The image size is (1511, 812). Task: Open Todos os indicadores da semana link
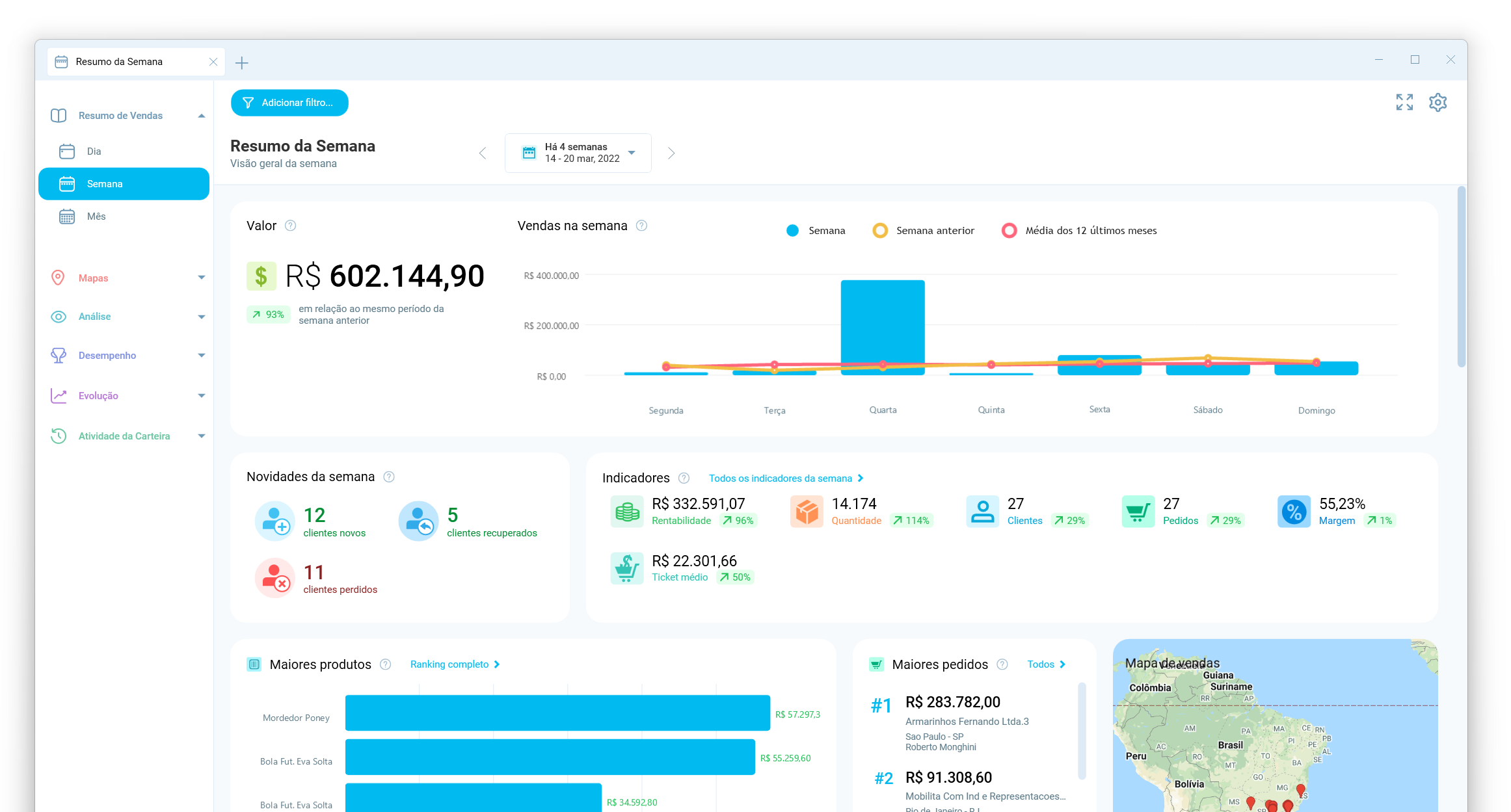click(786, 478)
